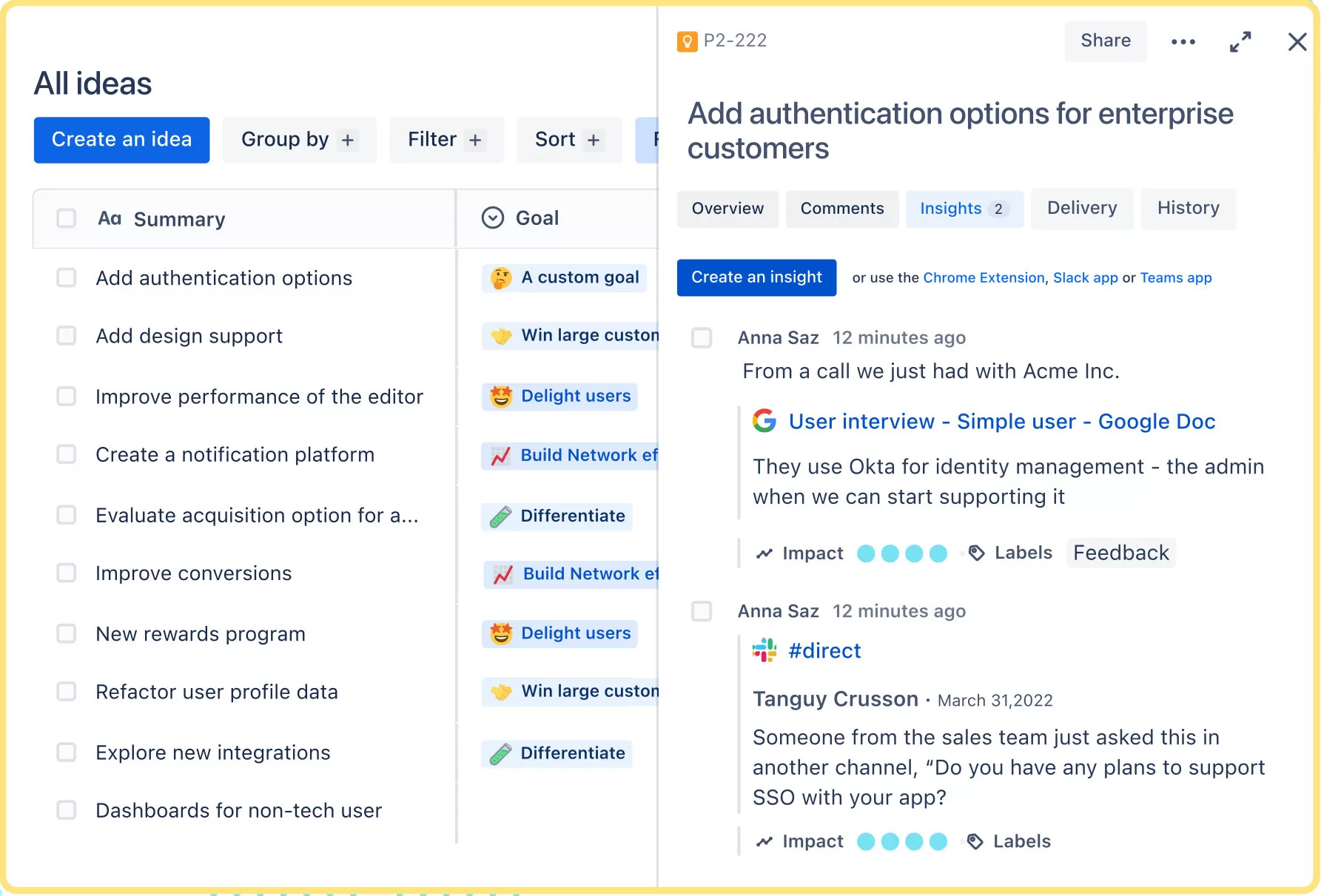Select all ideas with the Summary header checkbox
The width and height of the screenshot is (1321, 896).
67,218
